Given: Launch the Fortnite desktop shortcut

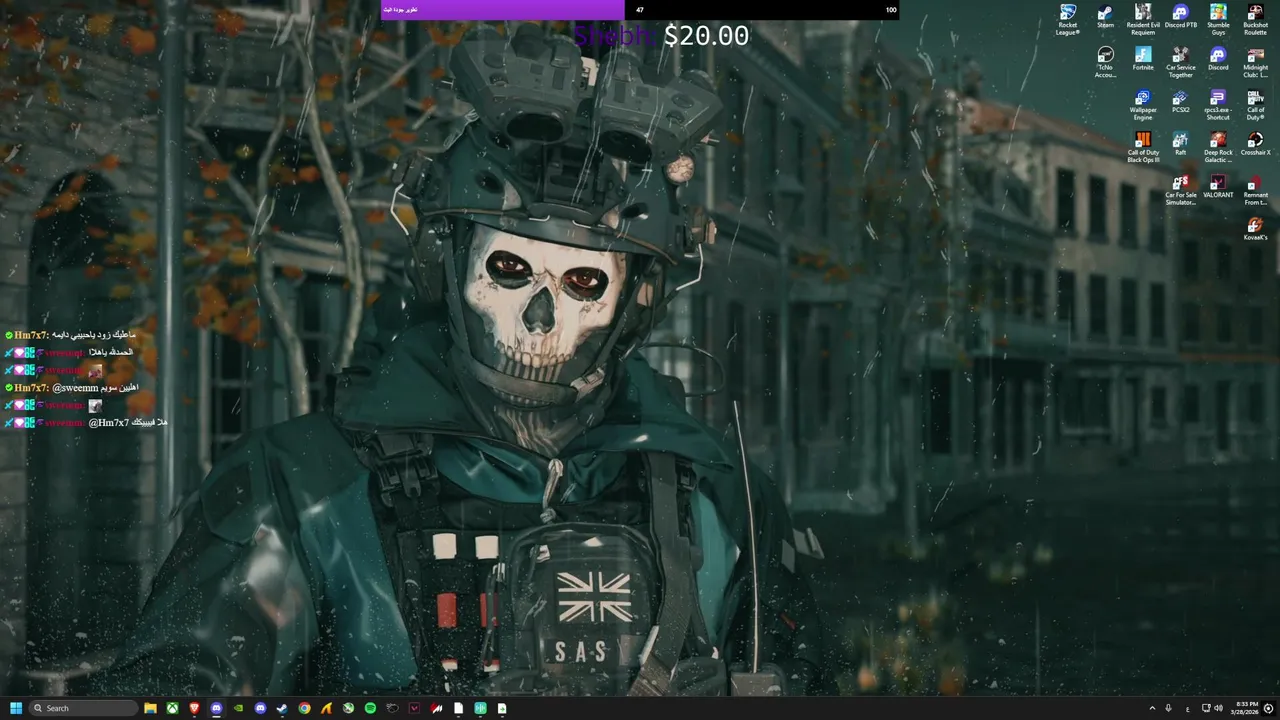Looking at the screenshot, I should (x=1143, y=59).
